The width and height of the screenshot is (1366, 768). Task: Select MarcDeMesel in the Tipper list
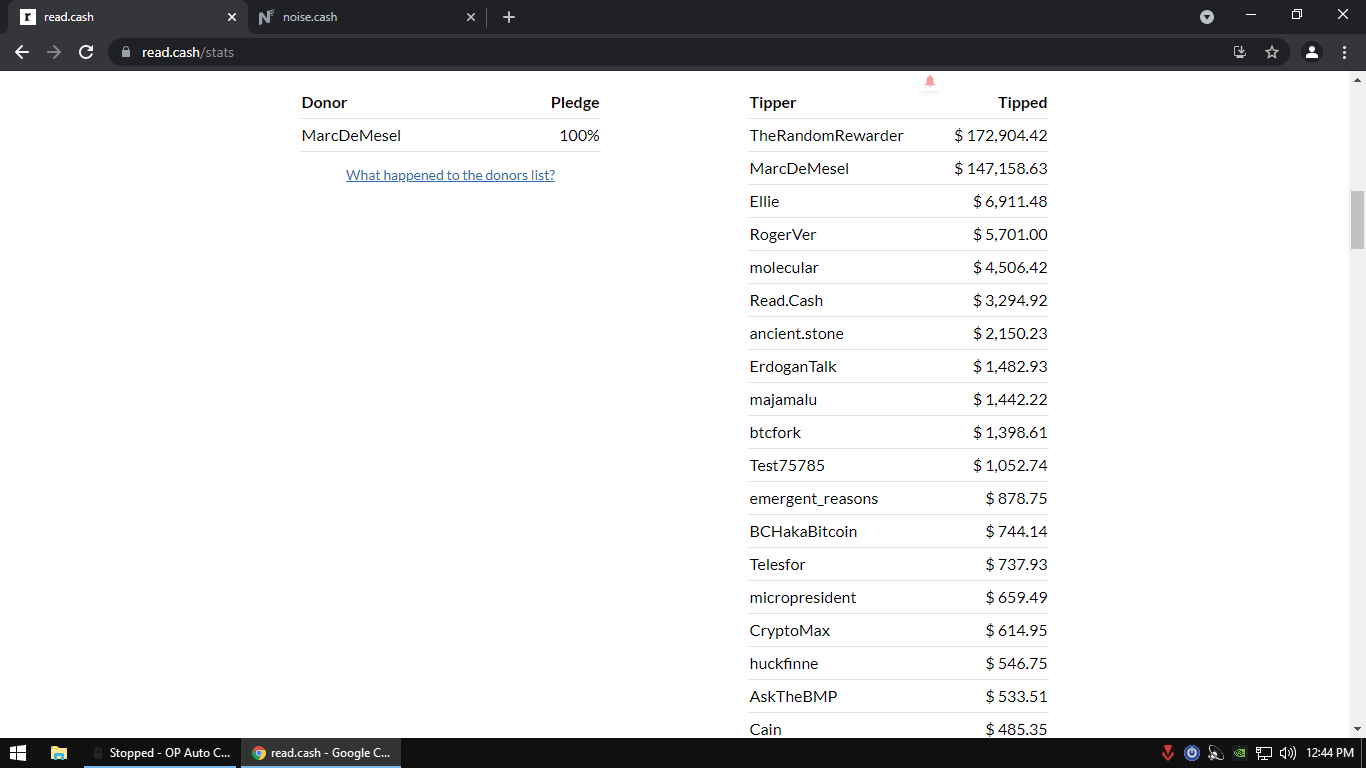[x=799, y=169]
